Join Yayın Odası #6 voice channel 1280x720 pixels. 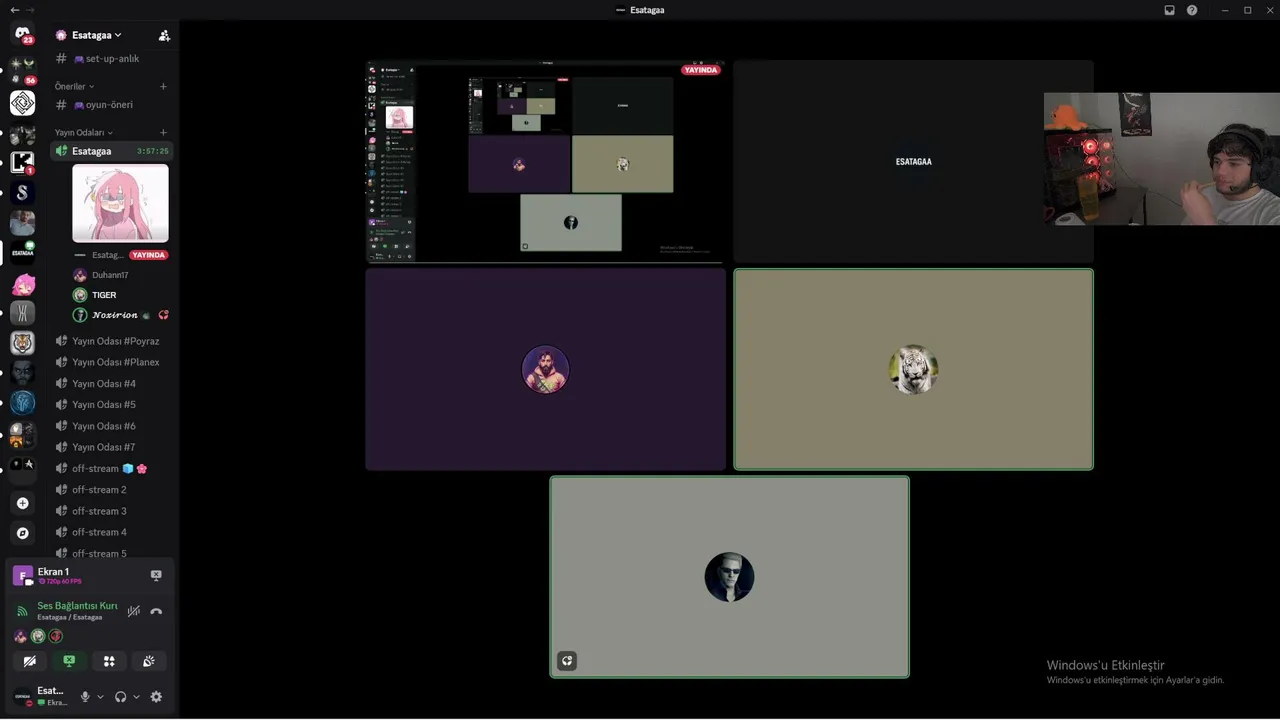[112, 426]
